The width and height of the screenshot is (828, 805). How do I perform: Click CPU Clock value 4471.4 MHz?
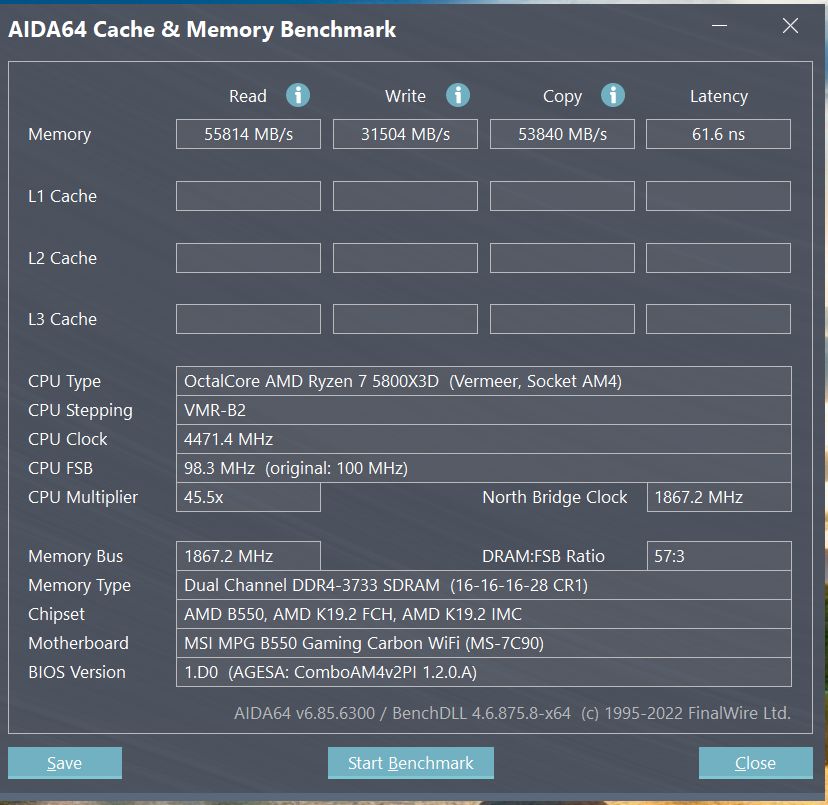[x=484, y=439]
